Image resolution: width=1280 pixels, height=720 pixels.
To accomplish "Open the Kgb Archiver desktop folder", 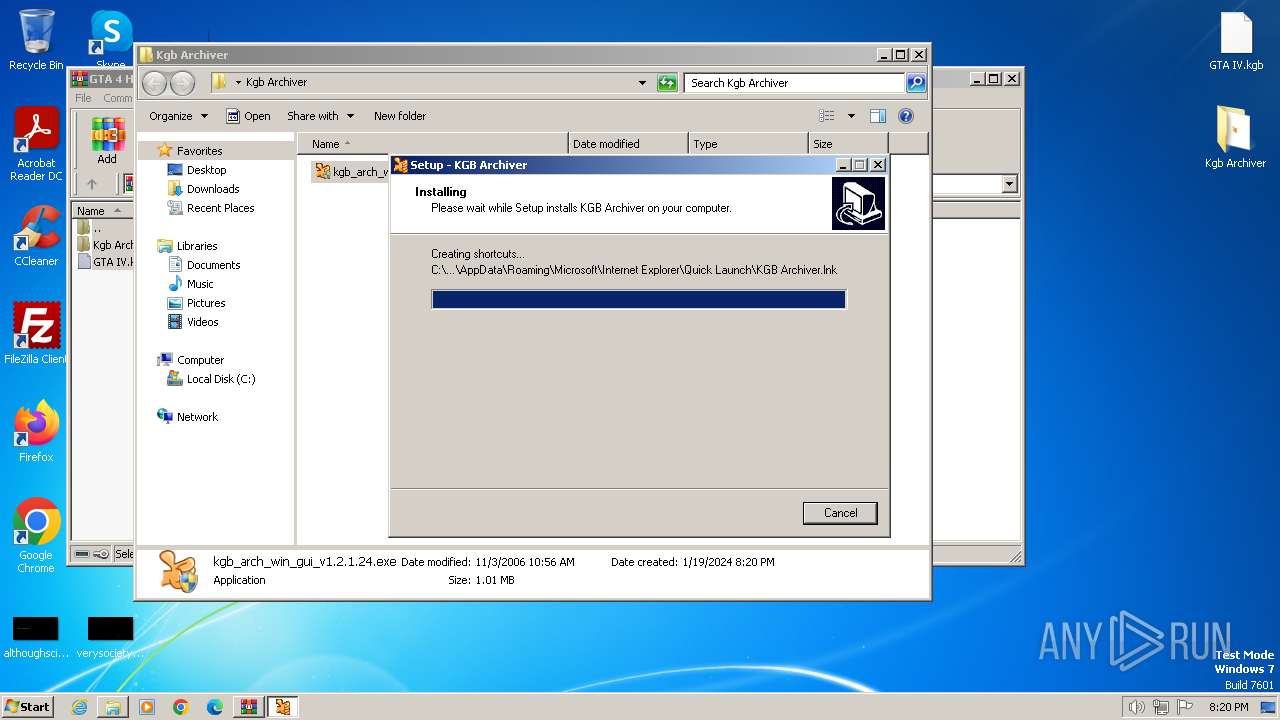I will (x=1235, y=138).
